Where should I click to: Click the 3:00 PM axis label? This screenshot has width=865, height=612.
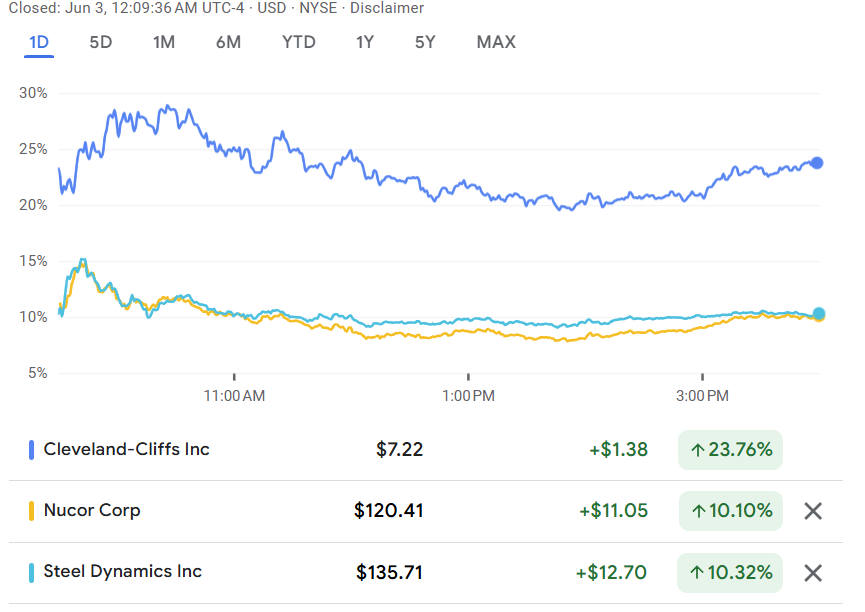click(x=702, y=396)
